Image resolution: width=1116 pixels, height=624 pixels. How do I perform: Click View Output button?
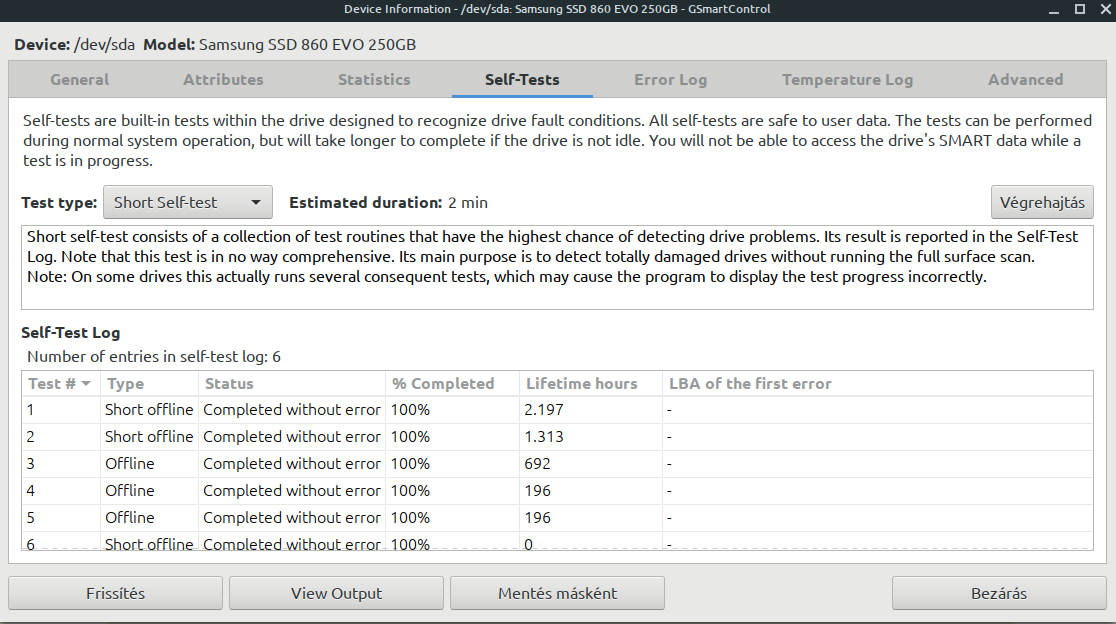336,593
